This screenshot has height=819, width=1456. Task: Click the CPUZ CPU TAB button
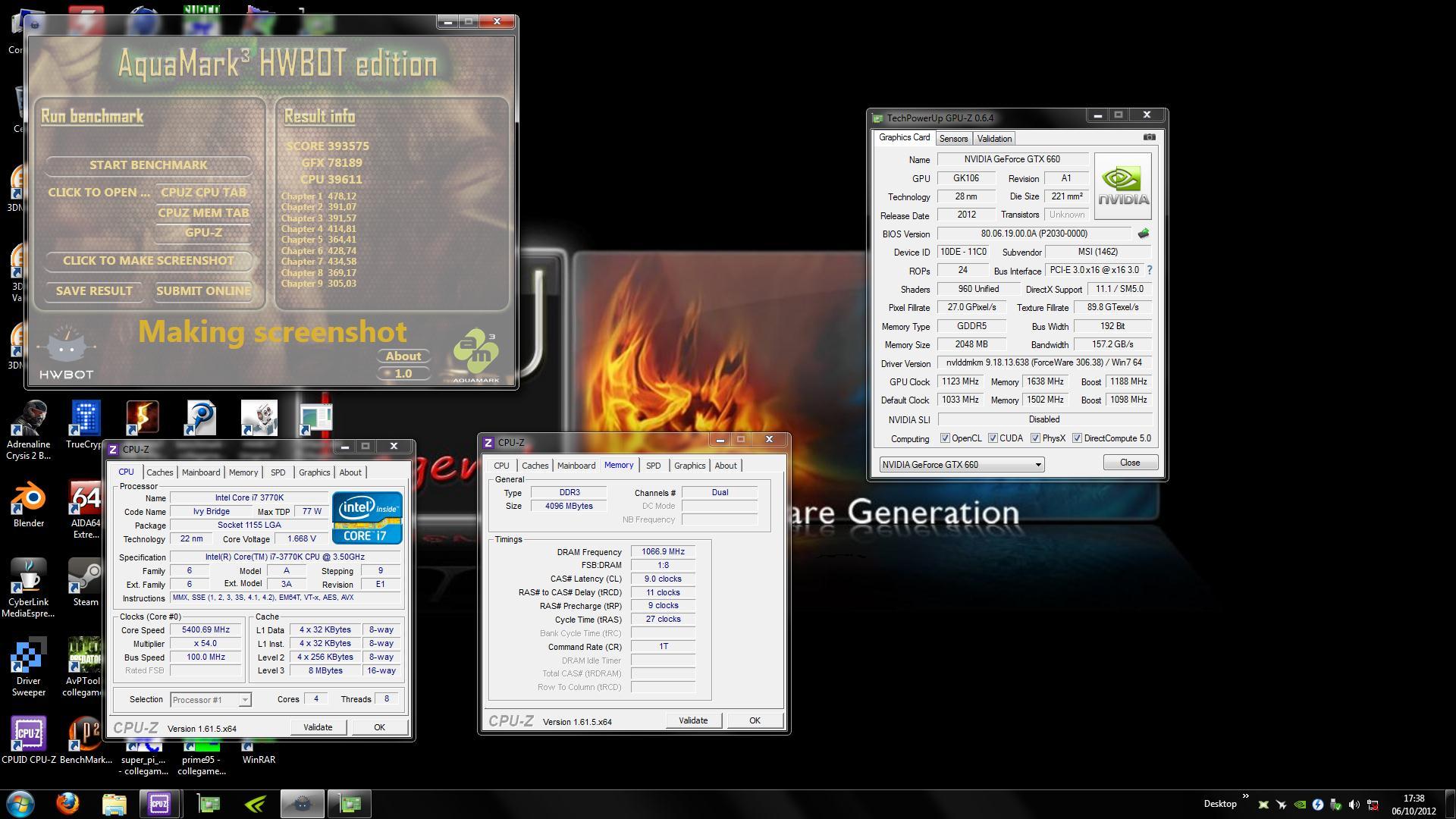tap(203, 193)
